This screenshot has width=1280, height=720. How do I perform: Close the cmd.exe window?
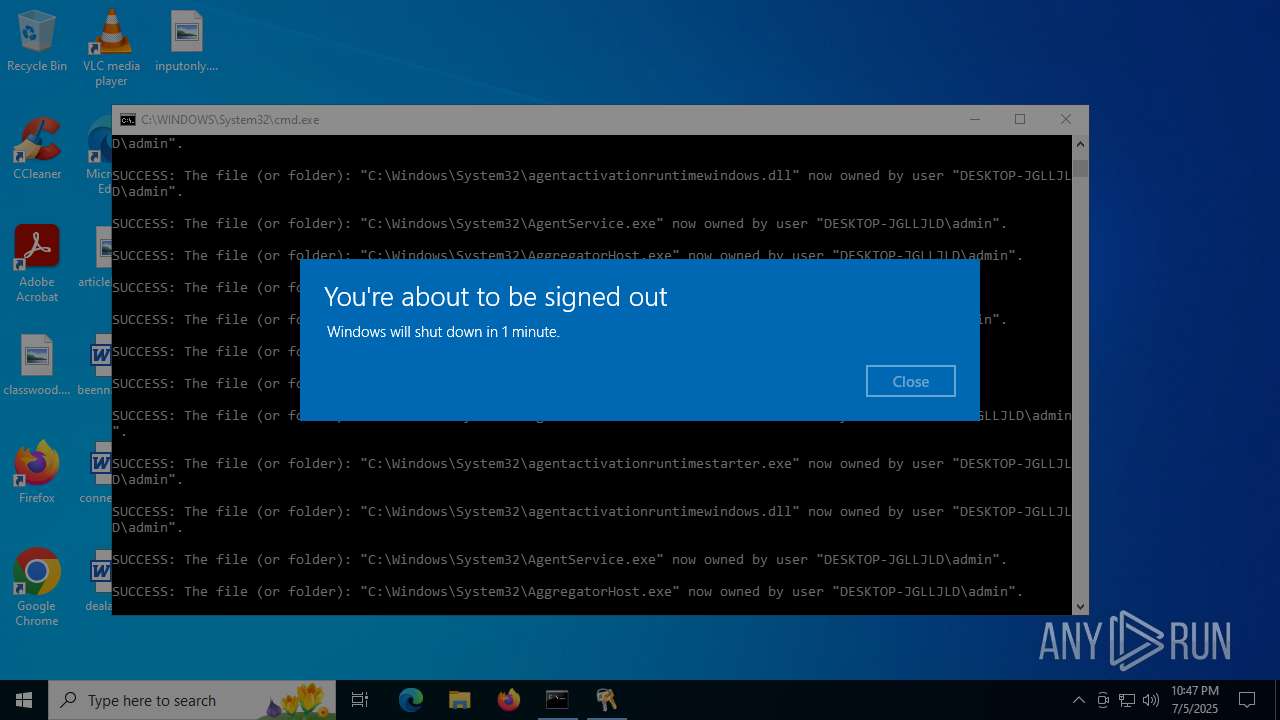click(1066, 119)
